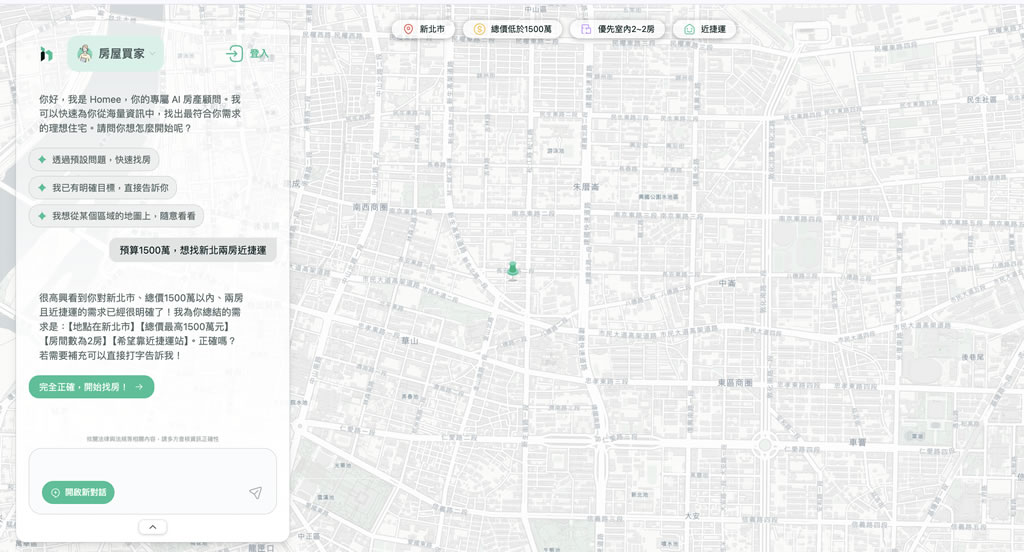Click the yellow dollar coin icon
The image size is (1024, 552).
479,30
